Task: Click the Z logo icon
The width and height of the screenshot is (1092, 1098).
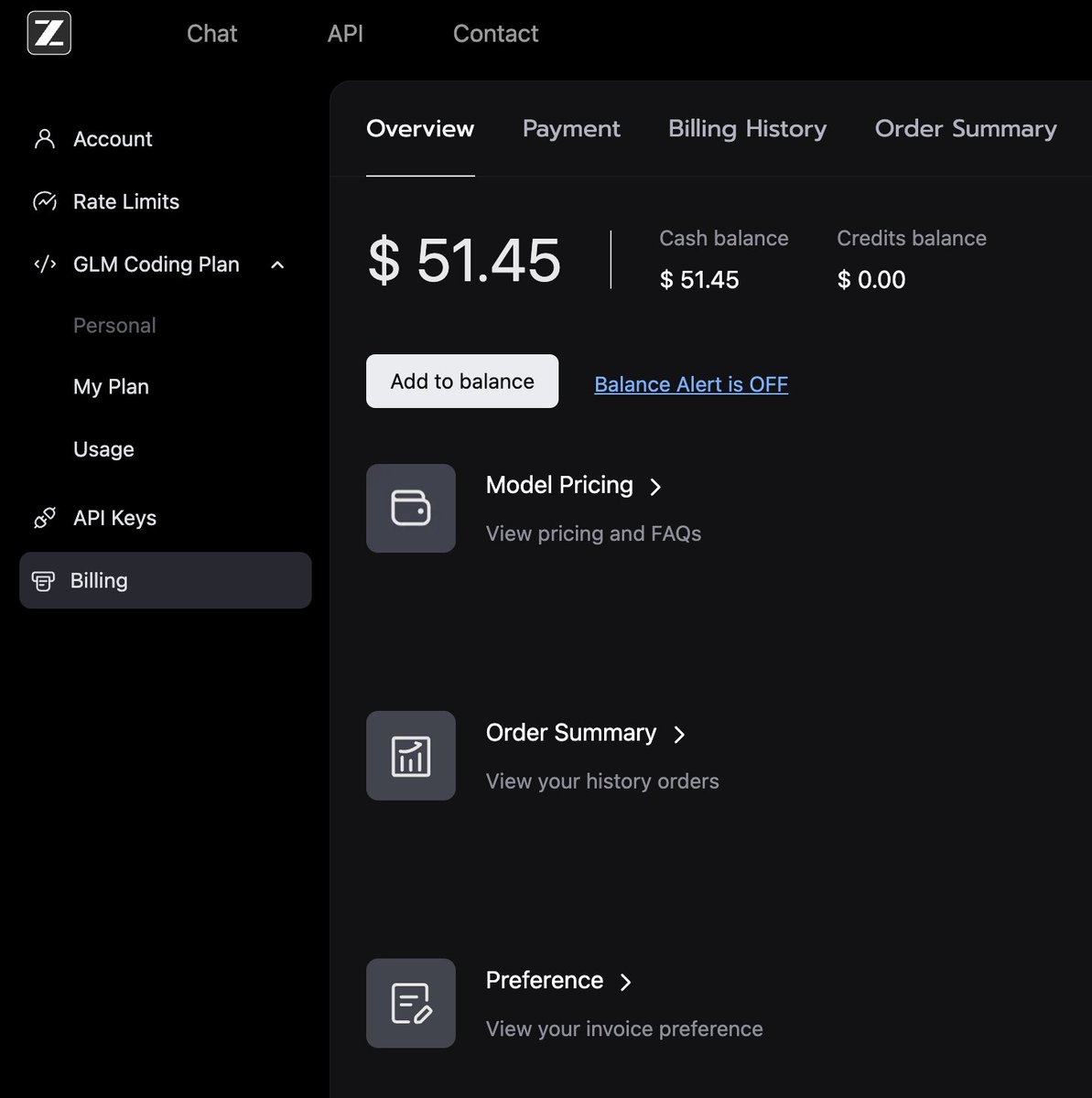Action: point(49,33)
